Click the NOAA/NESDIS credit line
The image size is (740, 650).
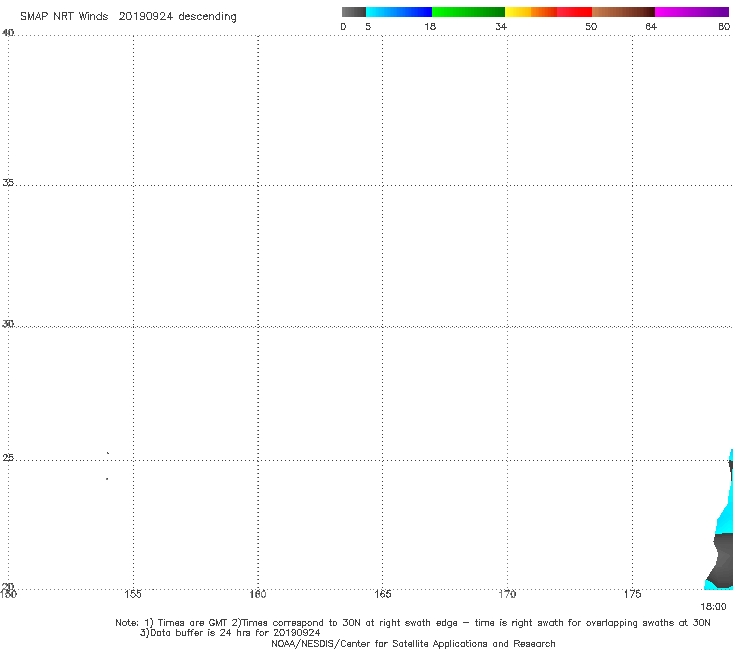(413, 643)
